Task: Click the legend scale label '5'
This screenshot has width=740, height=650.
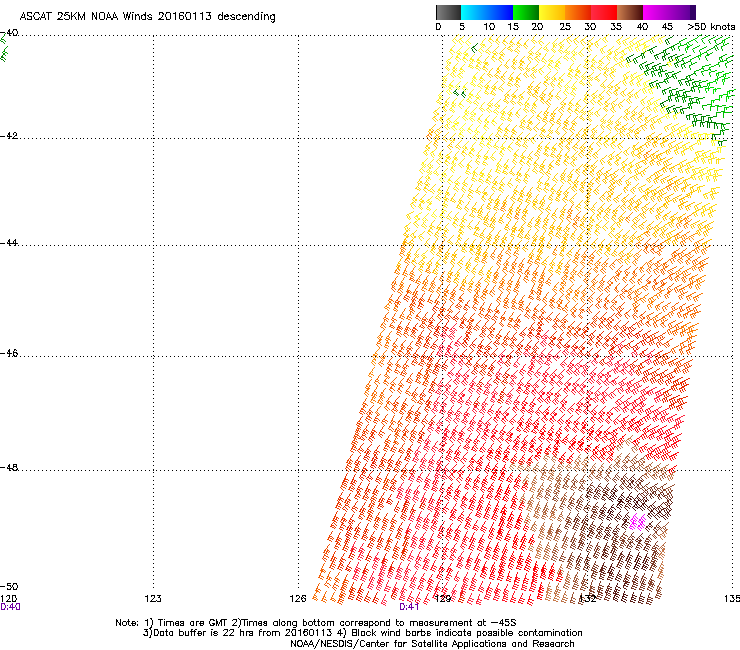Action: point(462,27)
